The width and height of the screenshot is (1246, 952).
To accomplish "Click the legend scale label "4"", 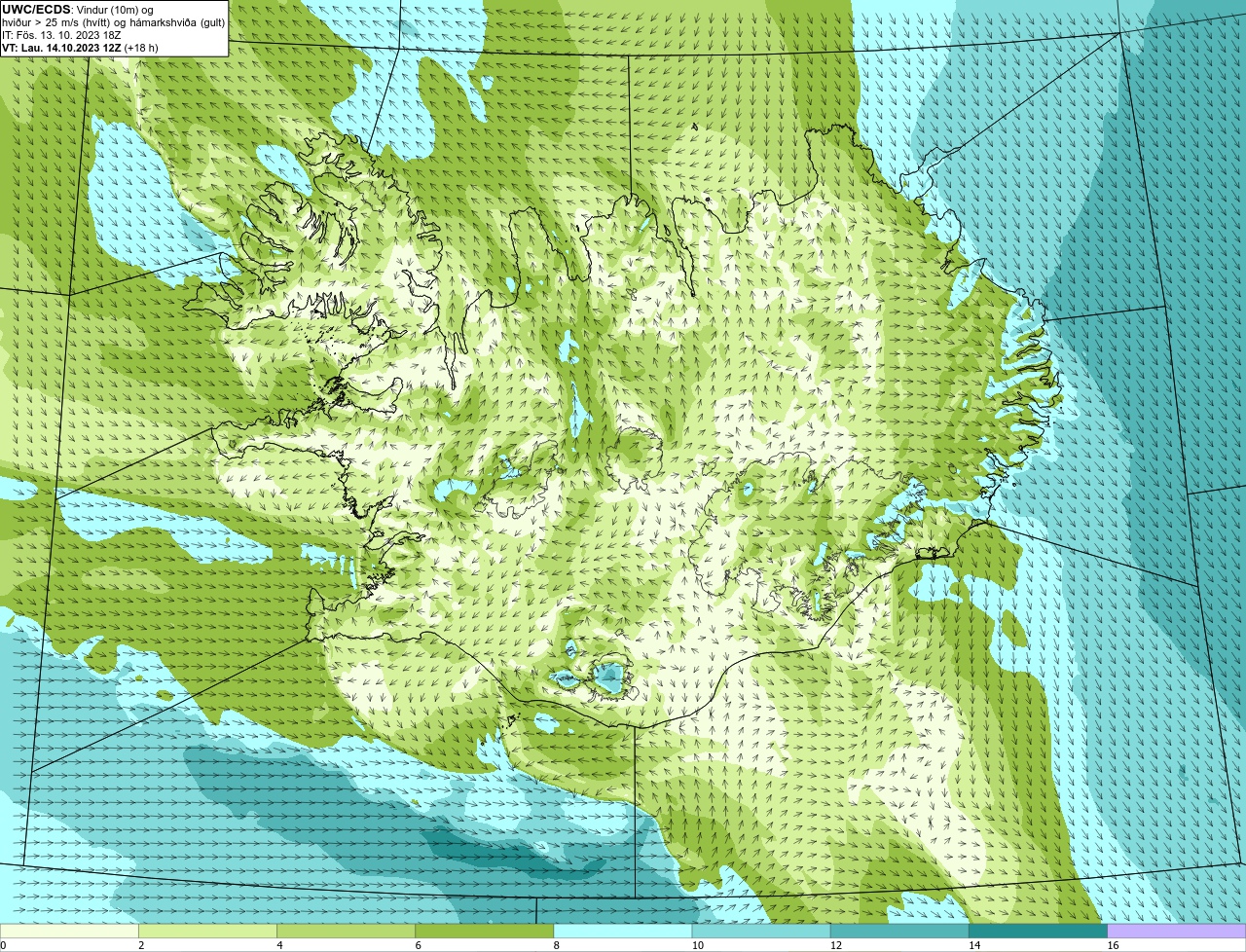I will [279, 945].
